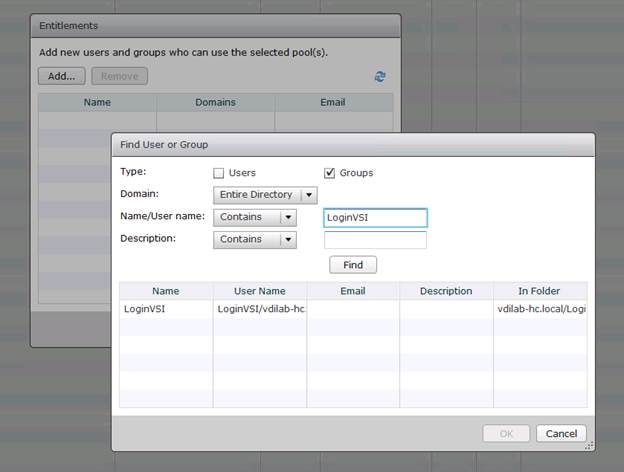
Task: Click the Find button
Action: click(353, 265)
